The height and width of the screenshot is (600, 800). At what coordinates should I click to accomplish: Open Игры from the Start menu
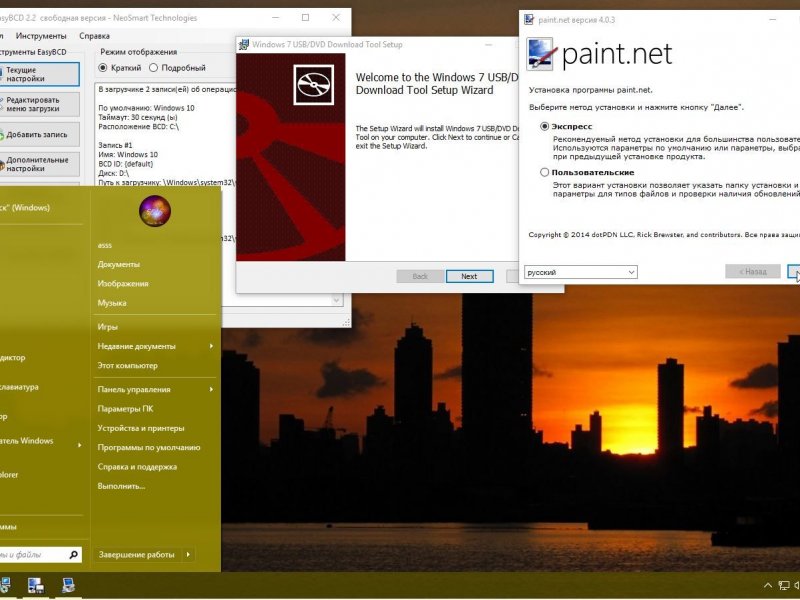[107, 327]
